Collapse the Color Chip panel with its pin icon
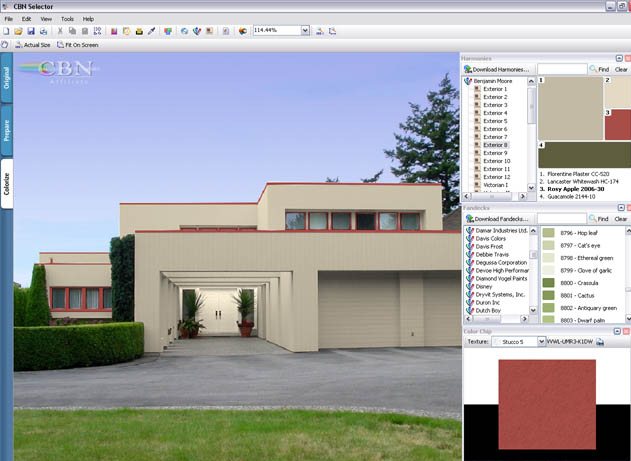This screenshot has width=631, height=461. pyautogui.click(x=618, y=331)
